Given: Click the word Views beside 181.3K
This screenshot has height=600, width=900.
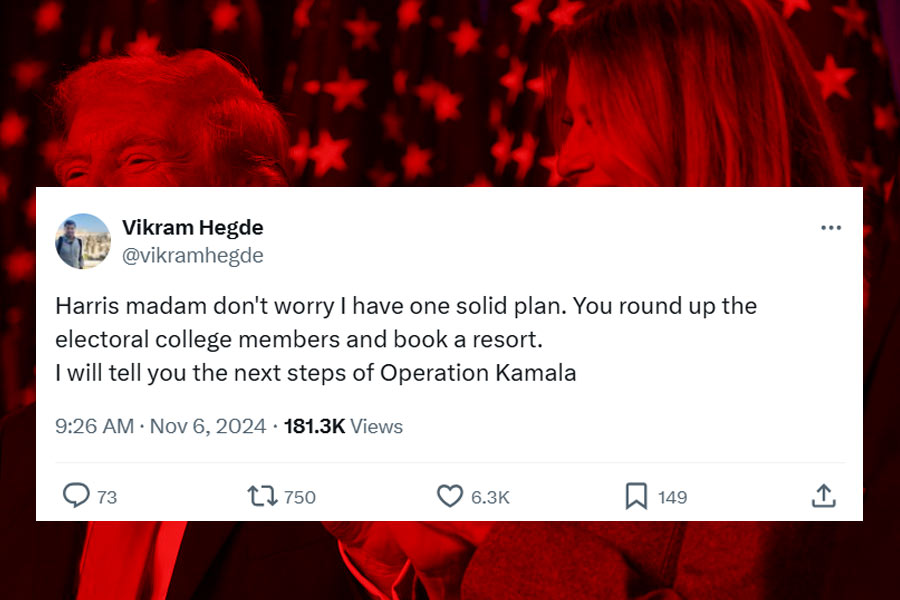Looking at the screenshot, I should [x=377, y=426].
